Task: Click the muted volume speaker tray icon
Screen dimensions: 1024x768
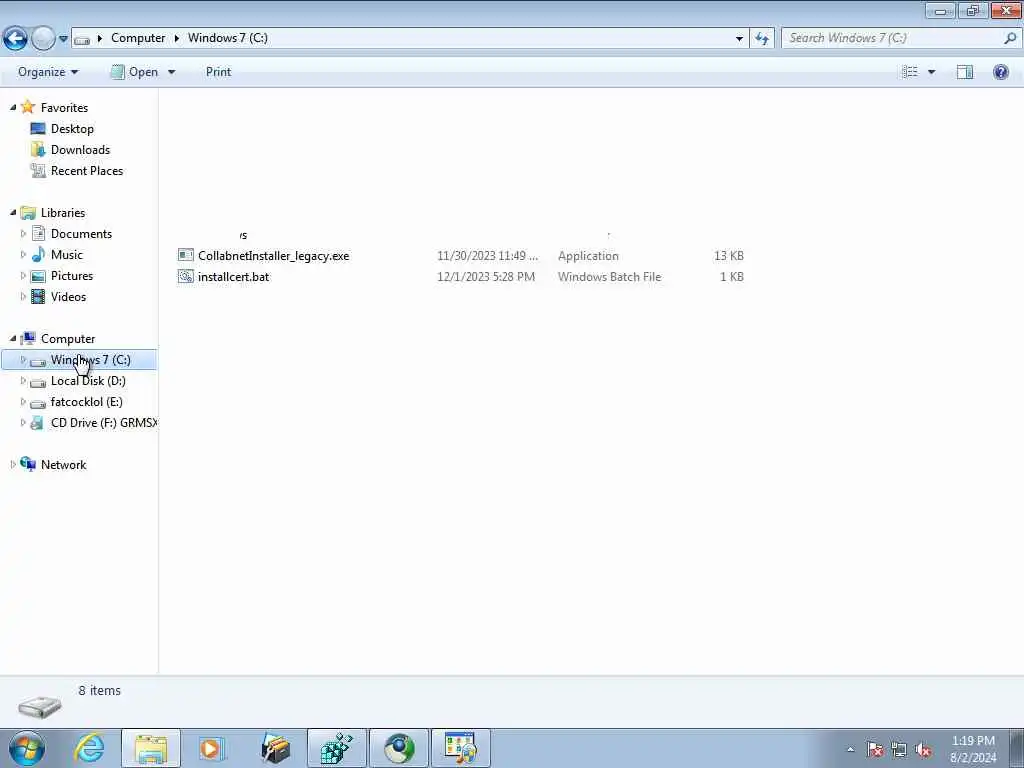Action: pyautogui.click(x=923, y=749)
